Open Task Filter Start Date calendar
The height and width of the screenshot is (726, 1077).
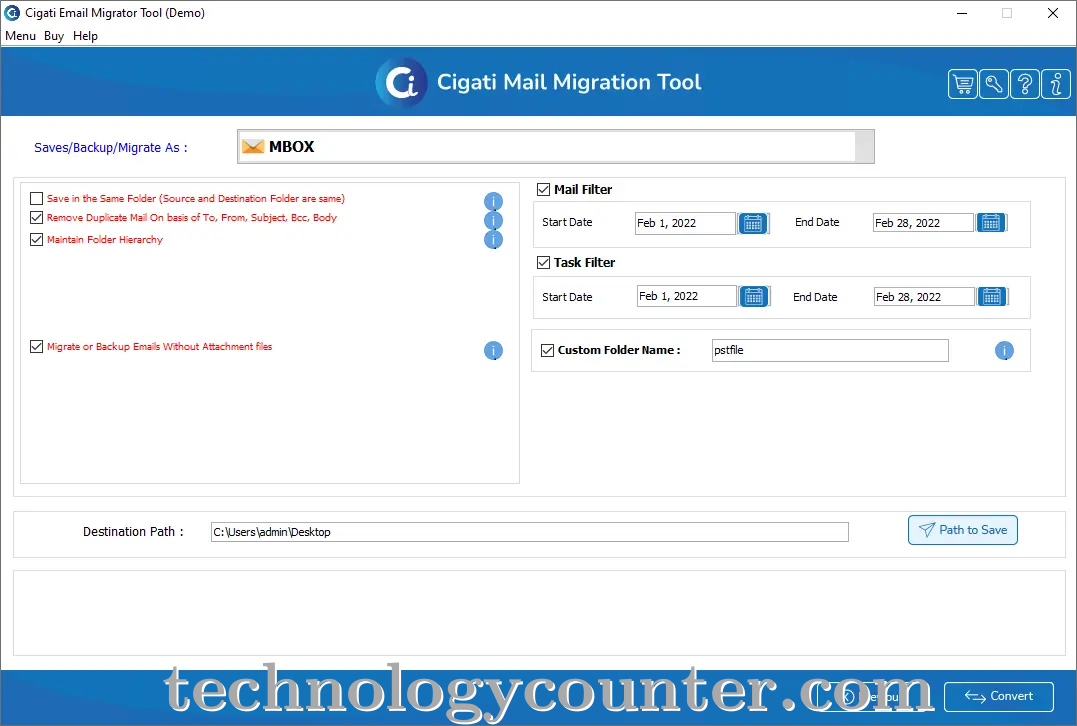click(x=754, y=296)
